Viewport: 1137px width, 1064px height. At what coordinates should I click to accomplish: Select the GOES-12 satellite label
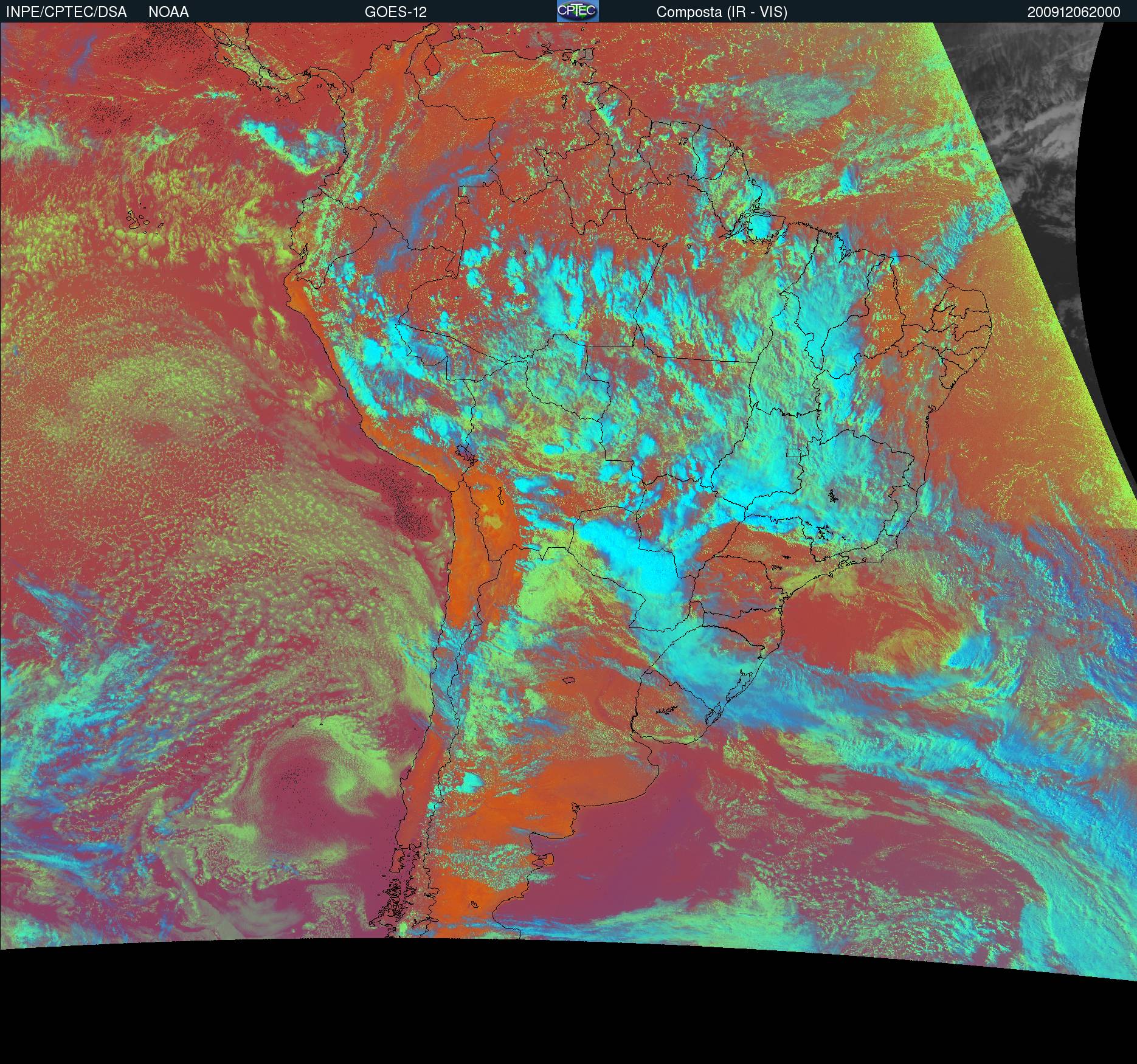pos(396,12)
